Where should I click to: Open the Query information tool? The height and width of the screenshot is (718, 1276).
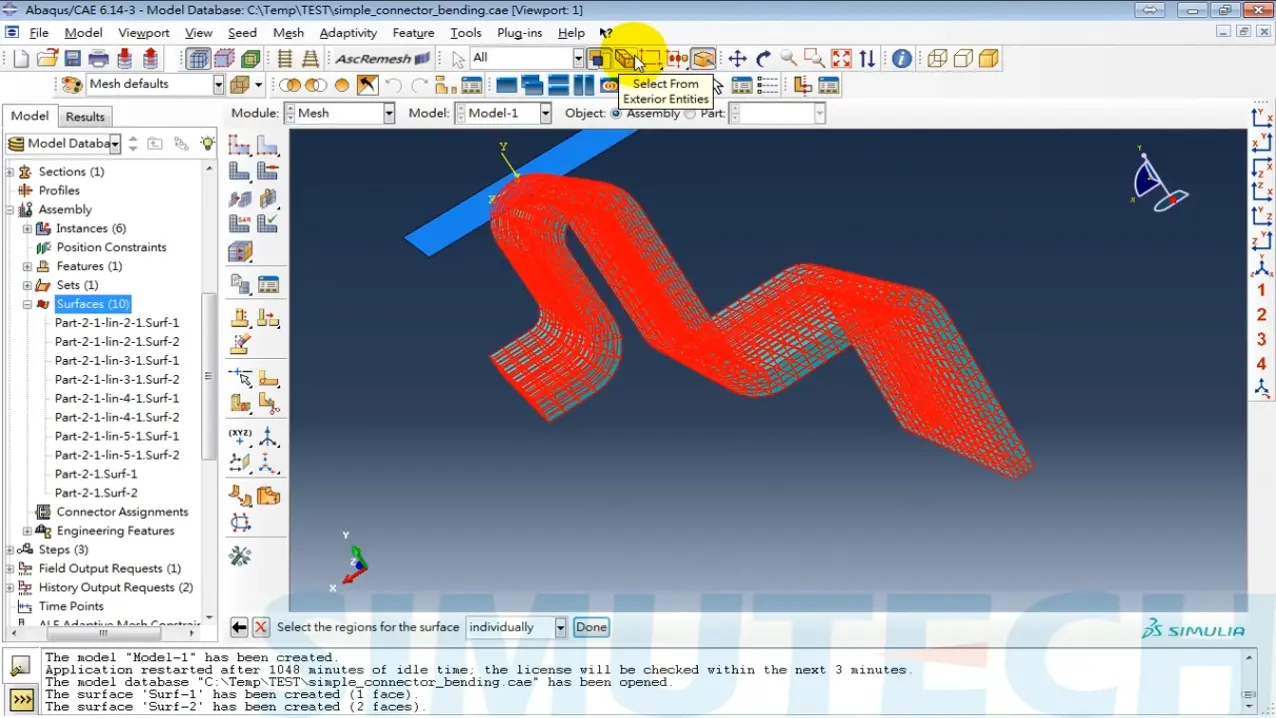click(x=902, y=58)
